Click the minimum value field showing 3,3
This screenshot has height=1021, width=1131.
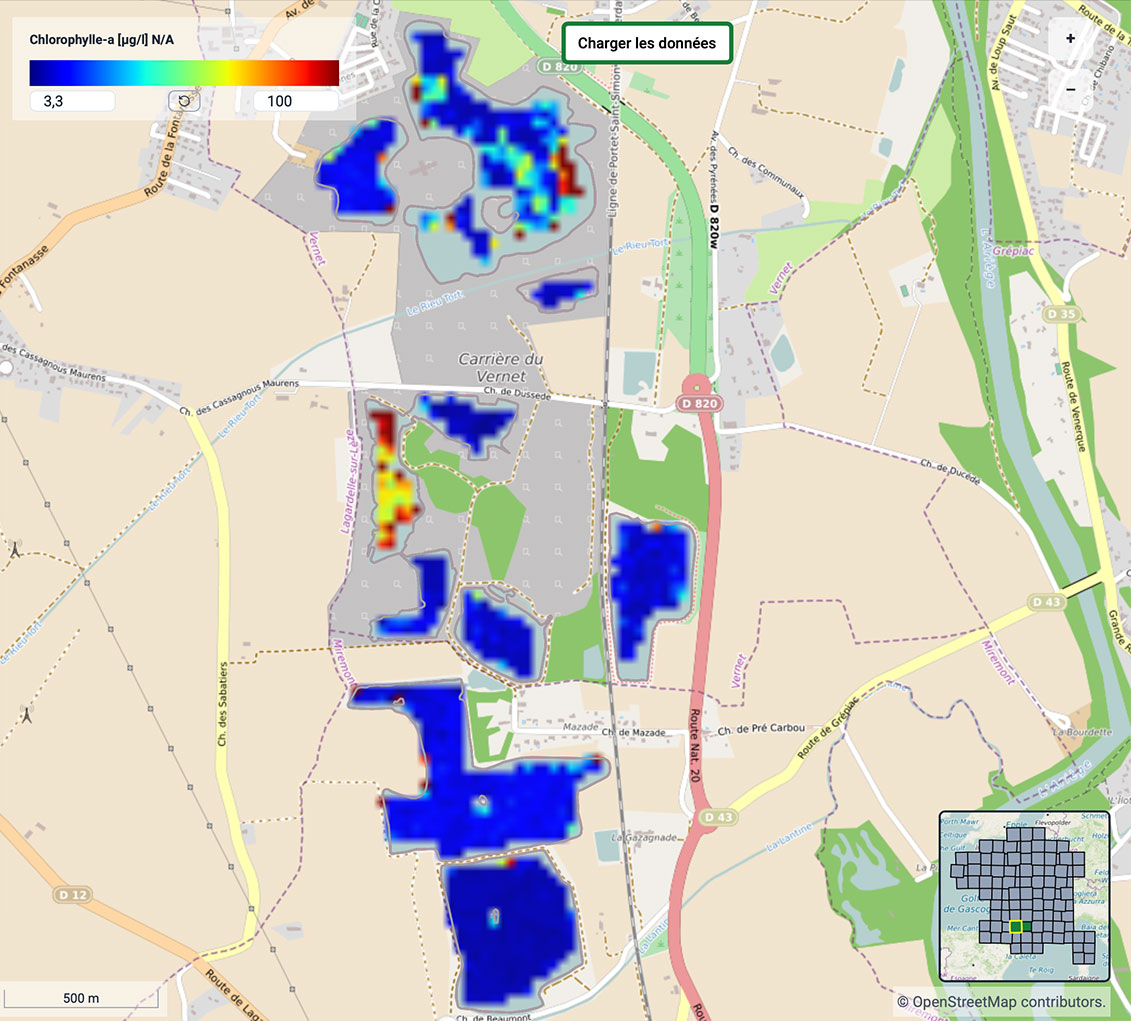coord(72,101)
